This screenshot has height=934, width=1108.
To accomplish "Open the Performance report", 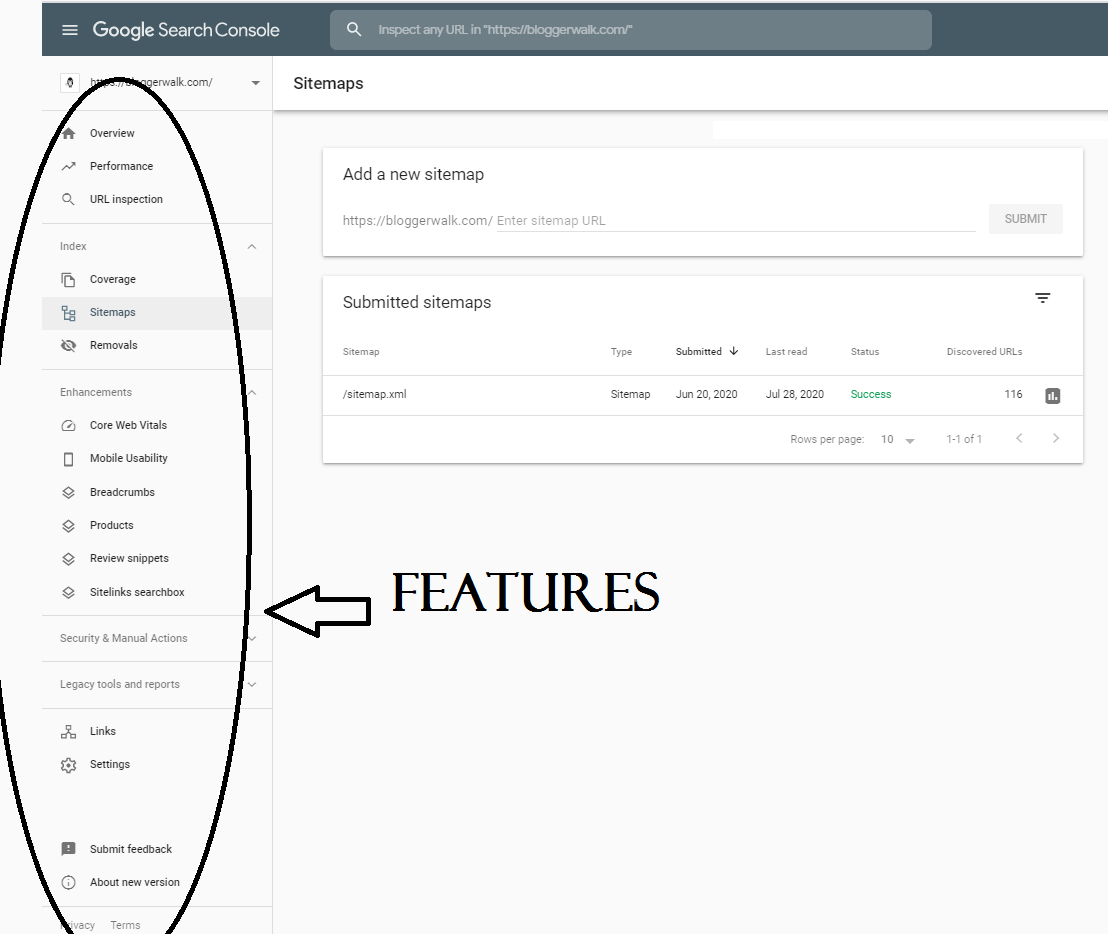I will 122,166.
